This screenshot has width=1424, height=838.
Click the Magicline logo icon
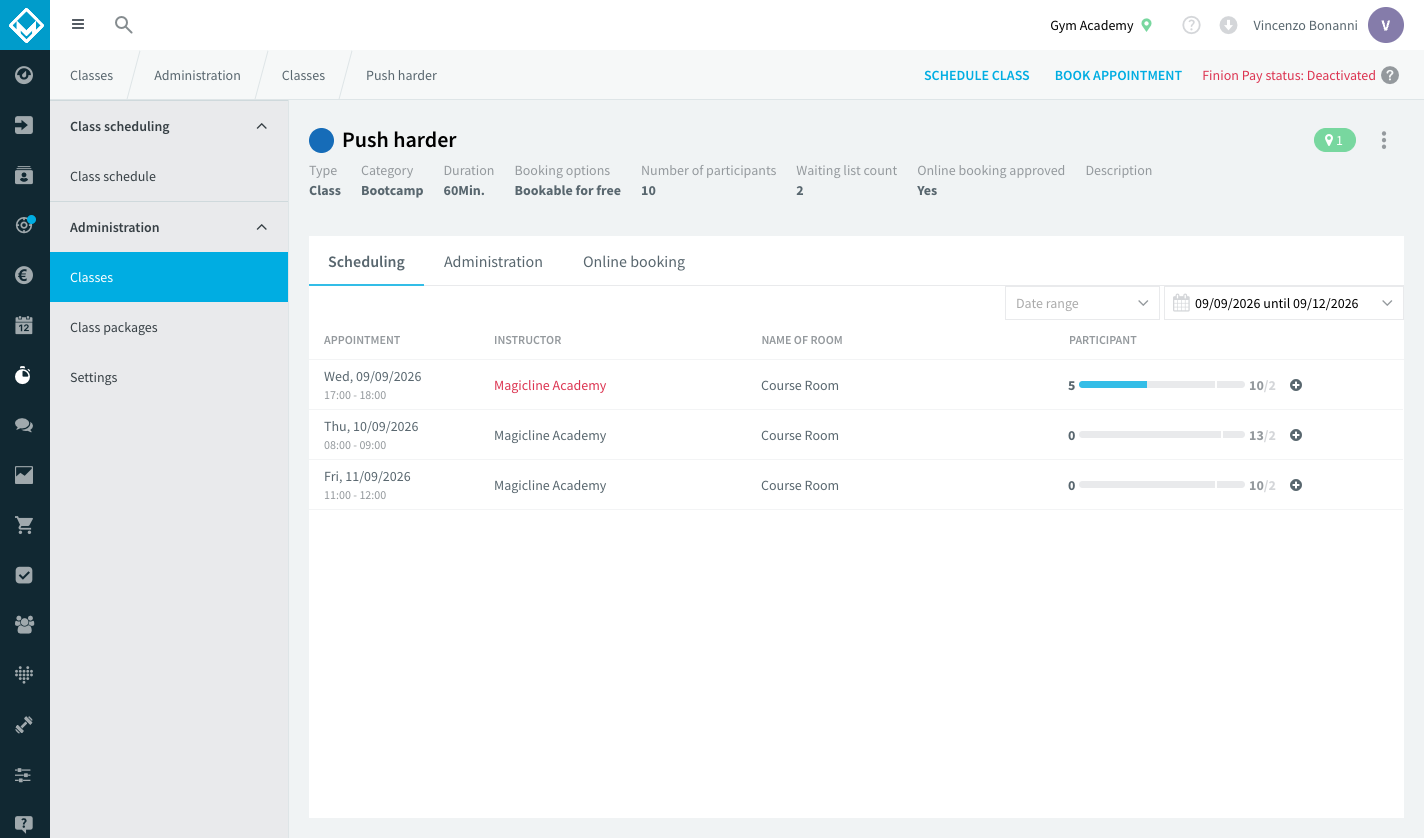point(25,25)
